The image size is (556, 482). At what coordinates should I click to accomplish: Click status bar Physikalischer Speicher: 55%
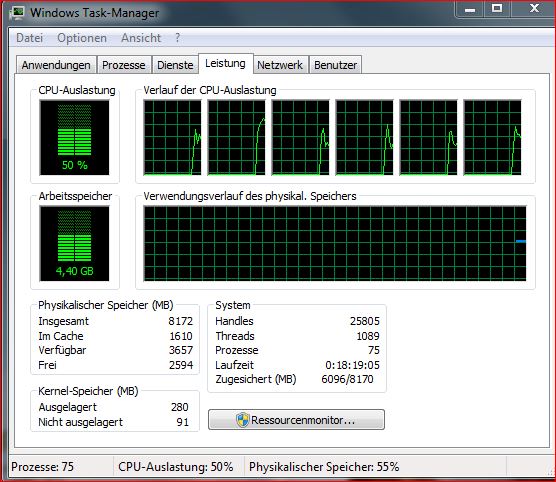324,467
